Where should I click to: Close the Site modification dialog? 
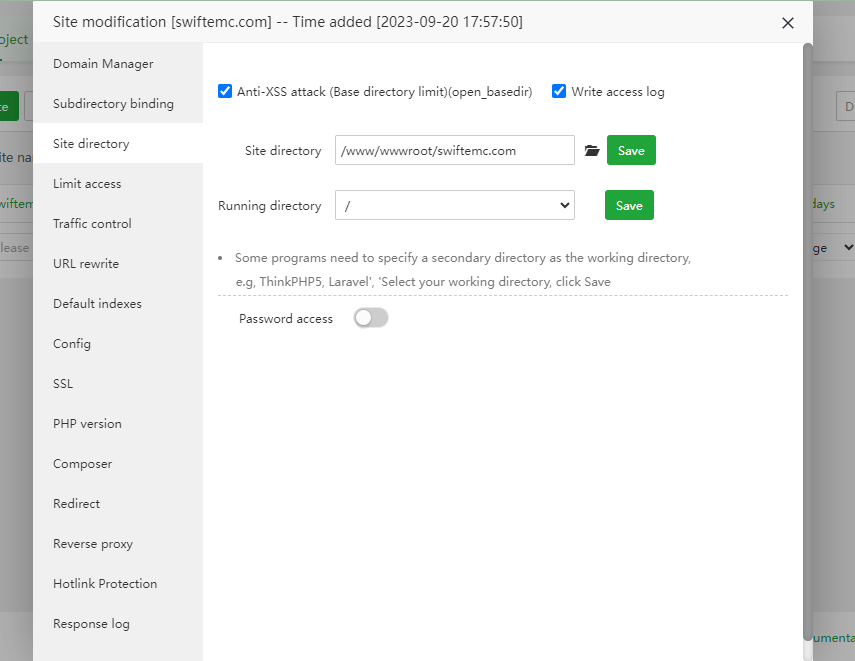tap(788, 23)
